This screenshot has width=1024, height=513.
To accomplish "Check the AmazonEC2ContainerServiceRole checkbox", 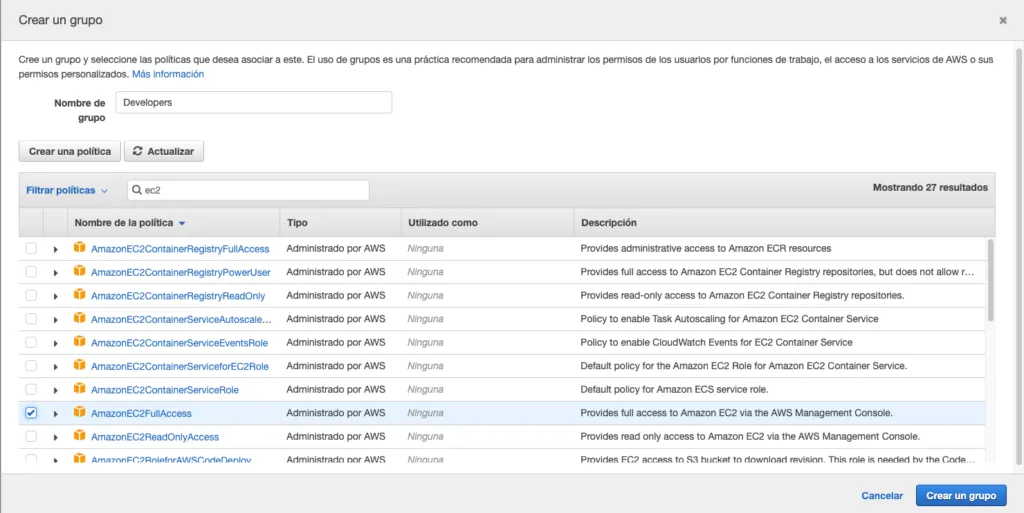I will pyautogui.click(x=31, y=390).
